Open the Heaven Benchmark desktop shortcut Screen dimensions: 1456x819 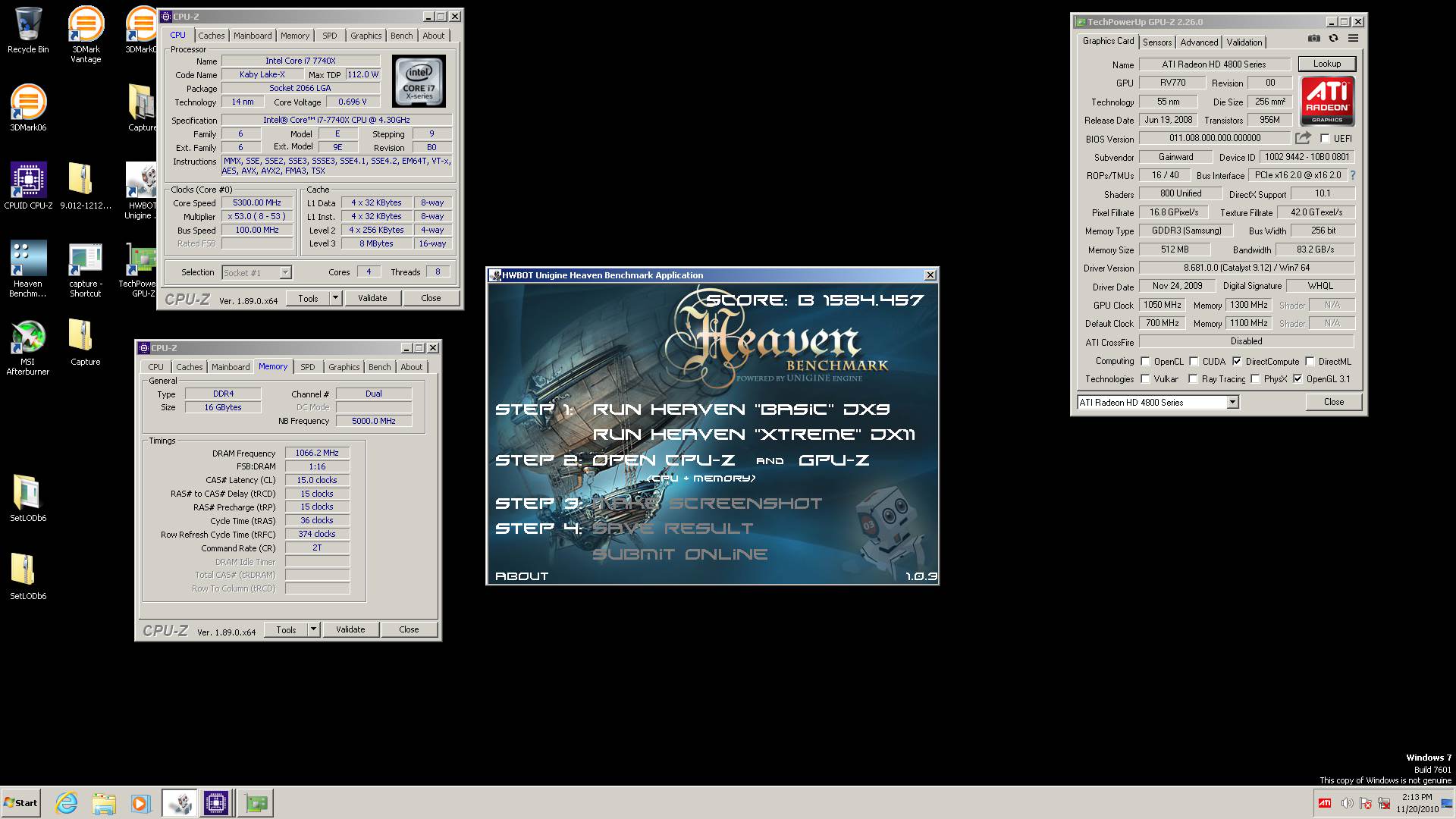pos(28,268)
